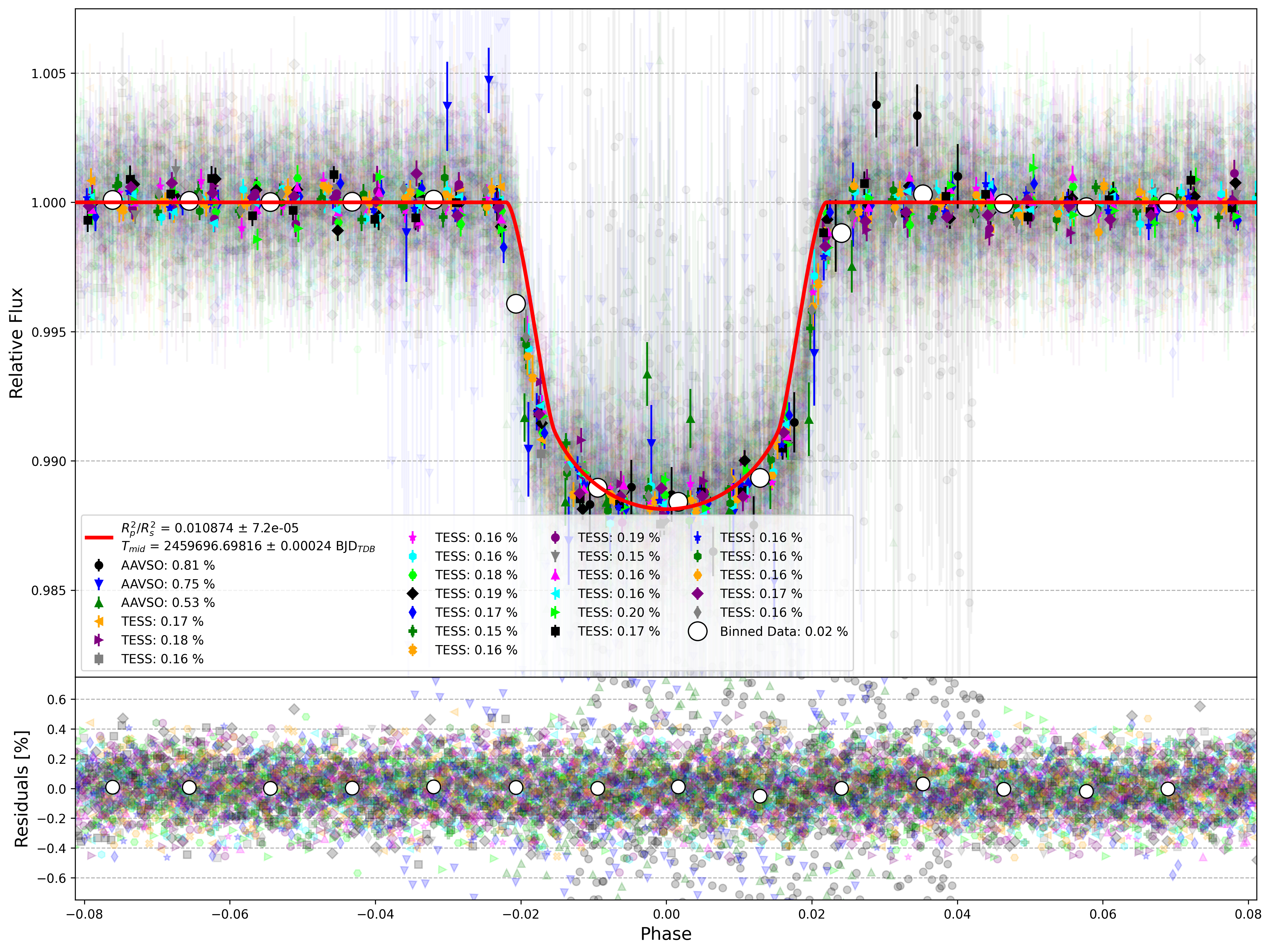
Task: Click the gray down-triangle TESS 0.15 % legend marker
Action: click(555, 556)
